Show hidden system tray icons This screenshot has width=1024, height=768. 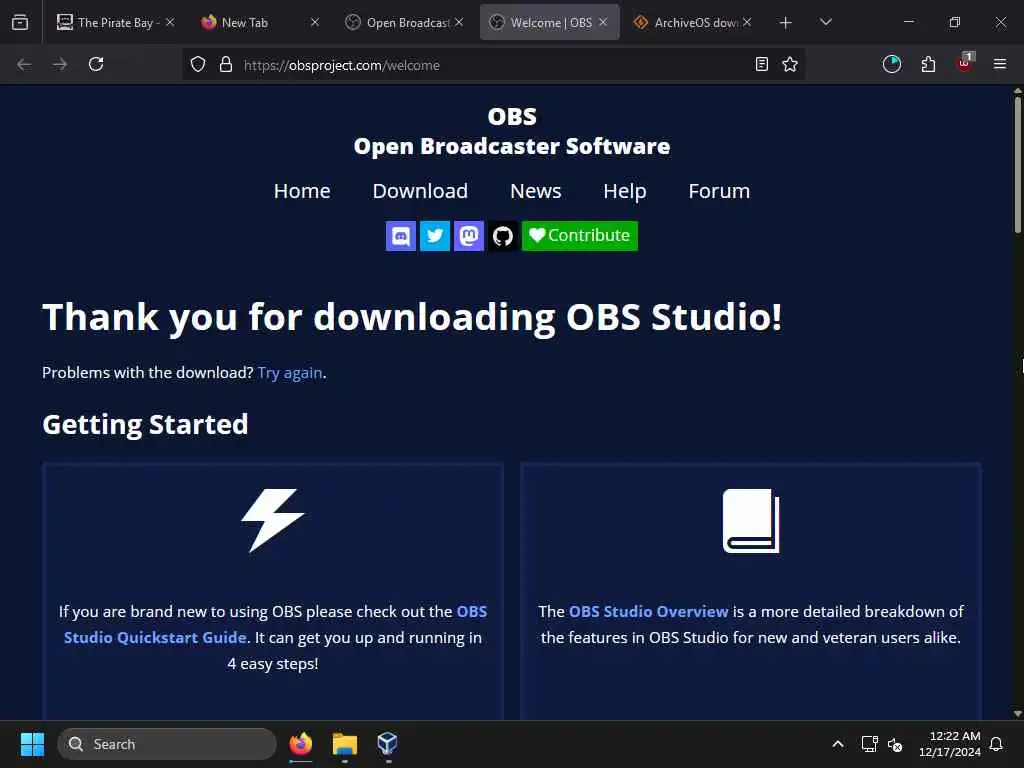point(838,744)
